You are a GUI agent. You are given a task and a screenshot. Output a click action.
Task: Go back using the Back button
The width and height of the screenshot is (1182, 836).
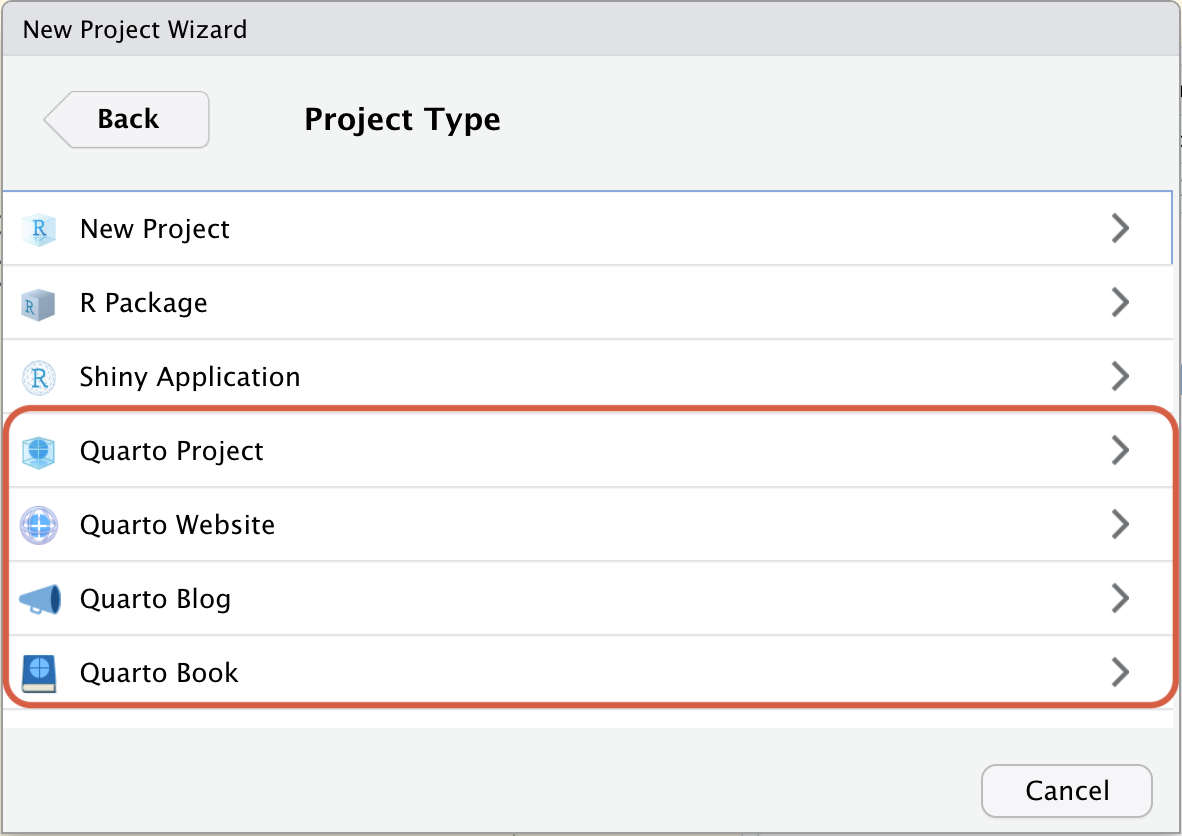coord(127,119)
